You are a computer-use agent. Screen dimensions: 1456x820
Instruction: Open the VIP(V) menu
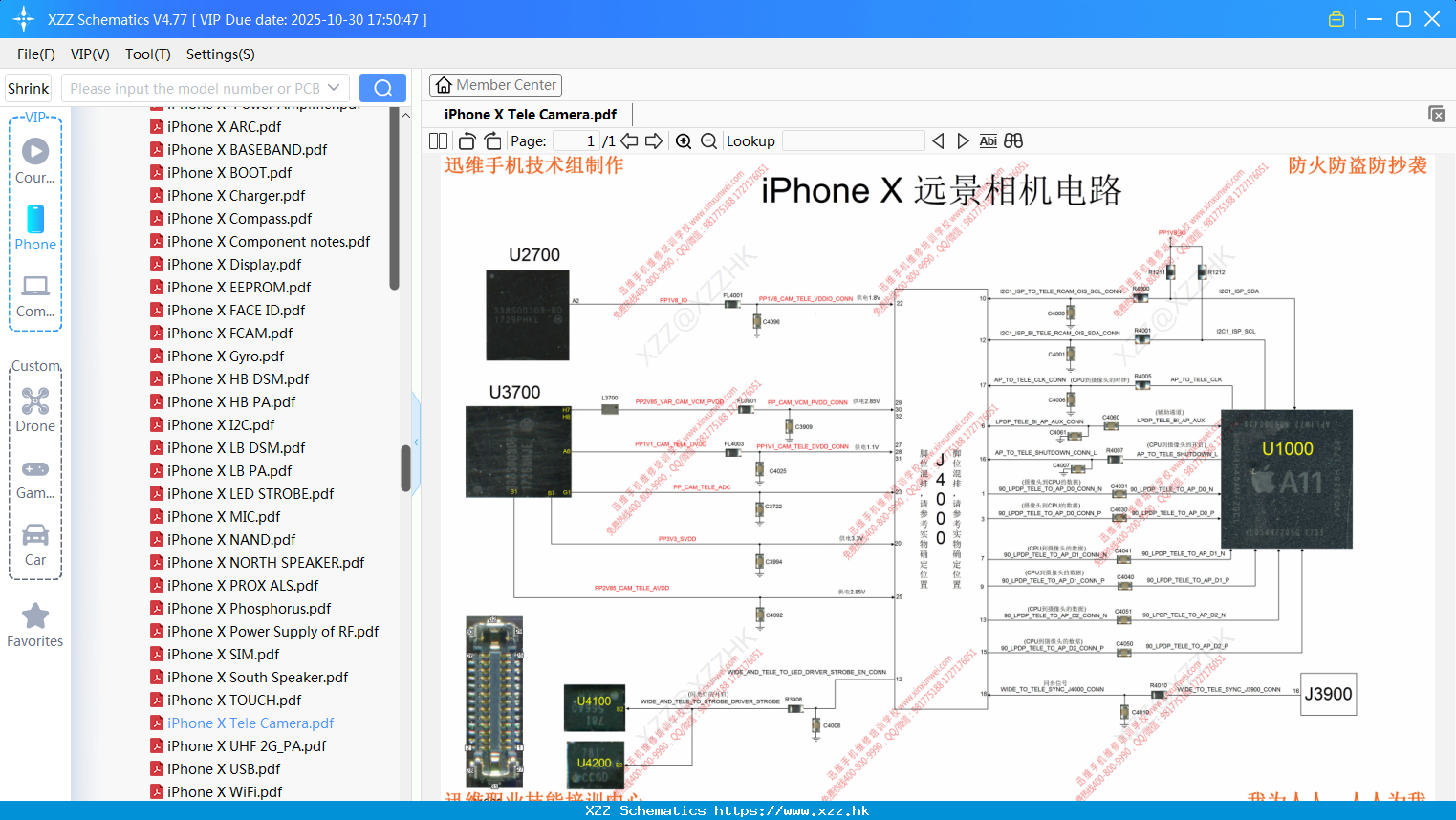pyautogui.click(x=90, y=54)
